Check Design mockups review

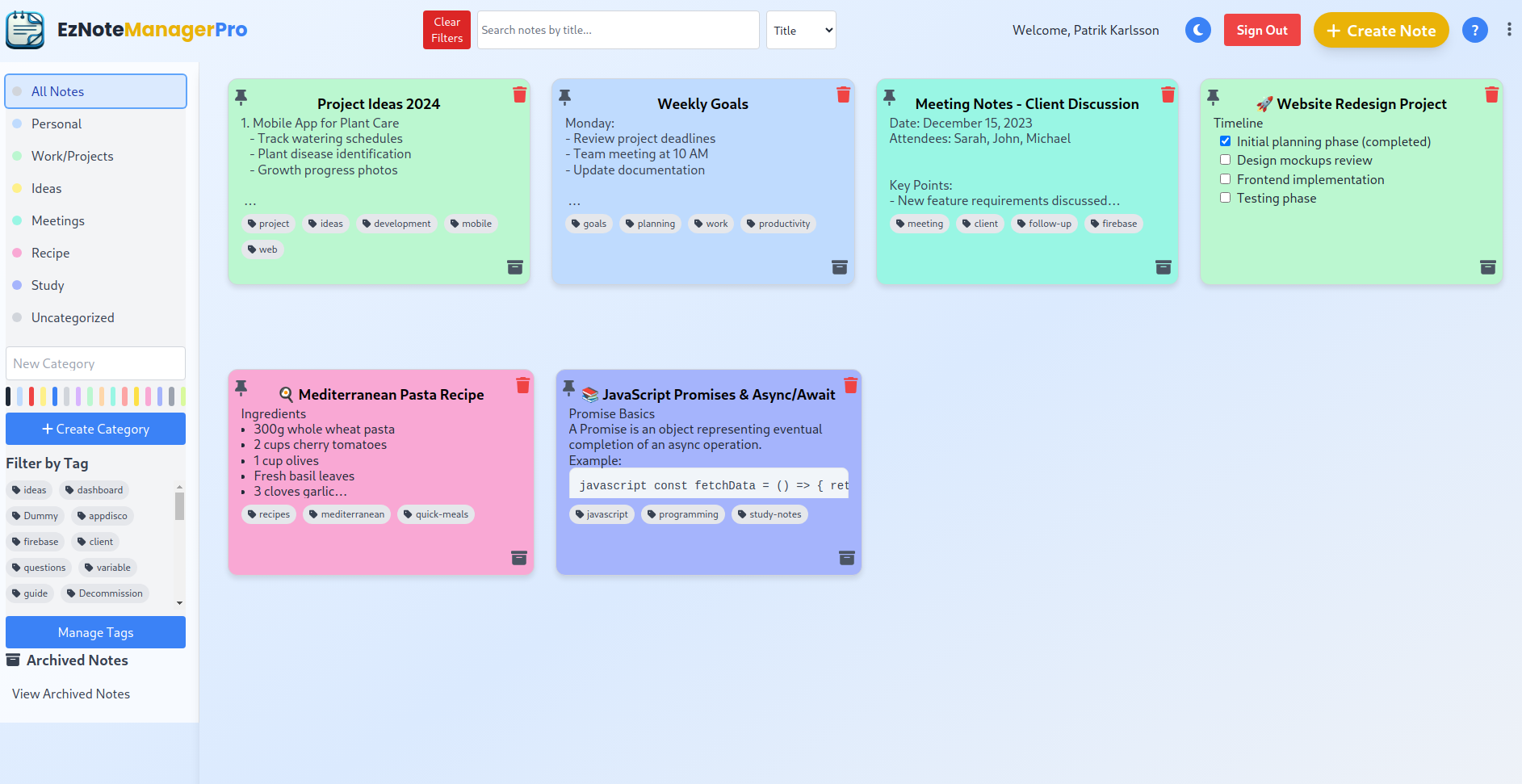coord(1225,160)
